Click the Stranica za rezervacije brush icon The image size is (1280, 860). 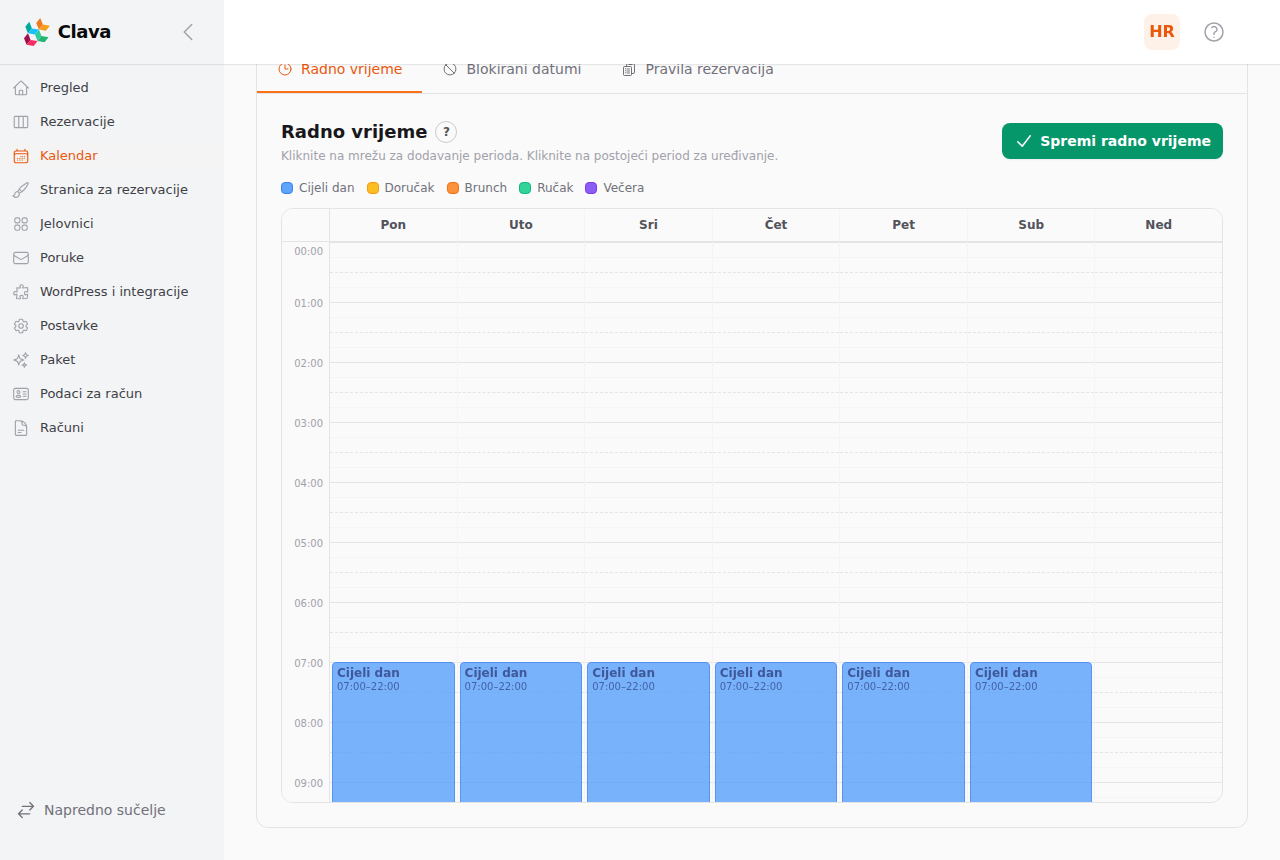[x=21, y=190]
